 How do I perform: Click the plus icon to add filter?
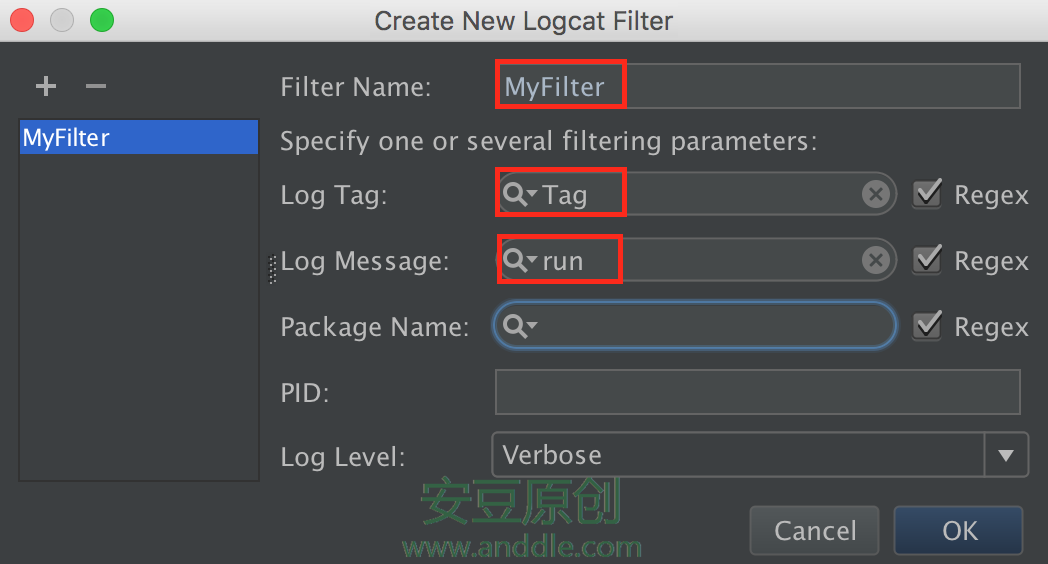click(x=46, y=87)
